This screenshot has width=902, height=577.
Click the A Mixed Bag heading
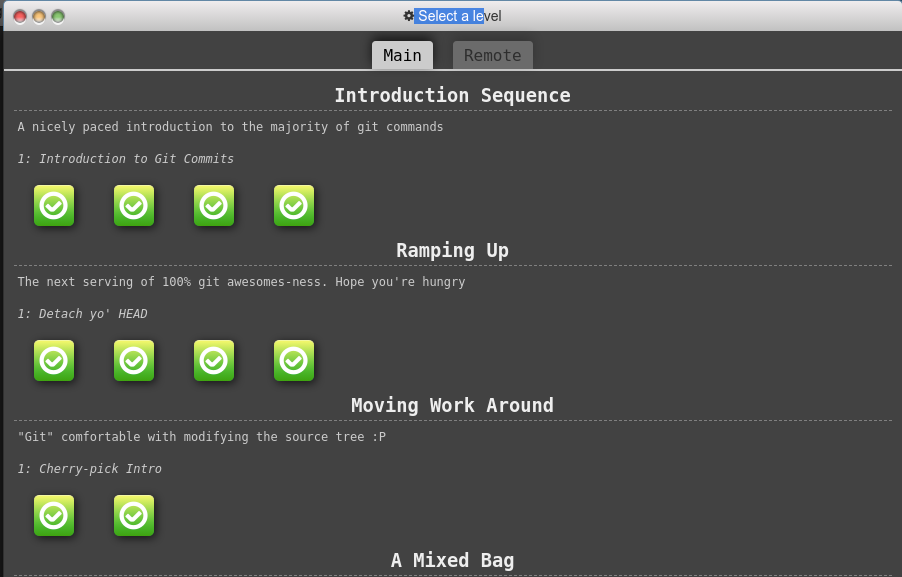point(453,560)
